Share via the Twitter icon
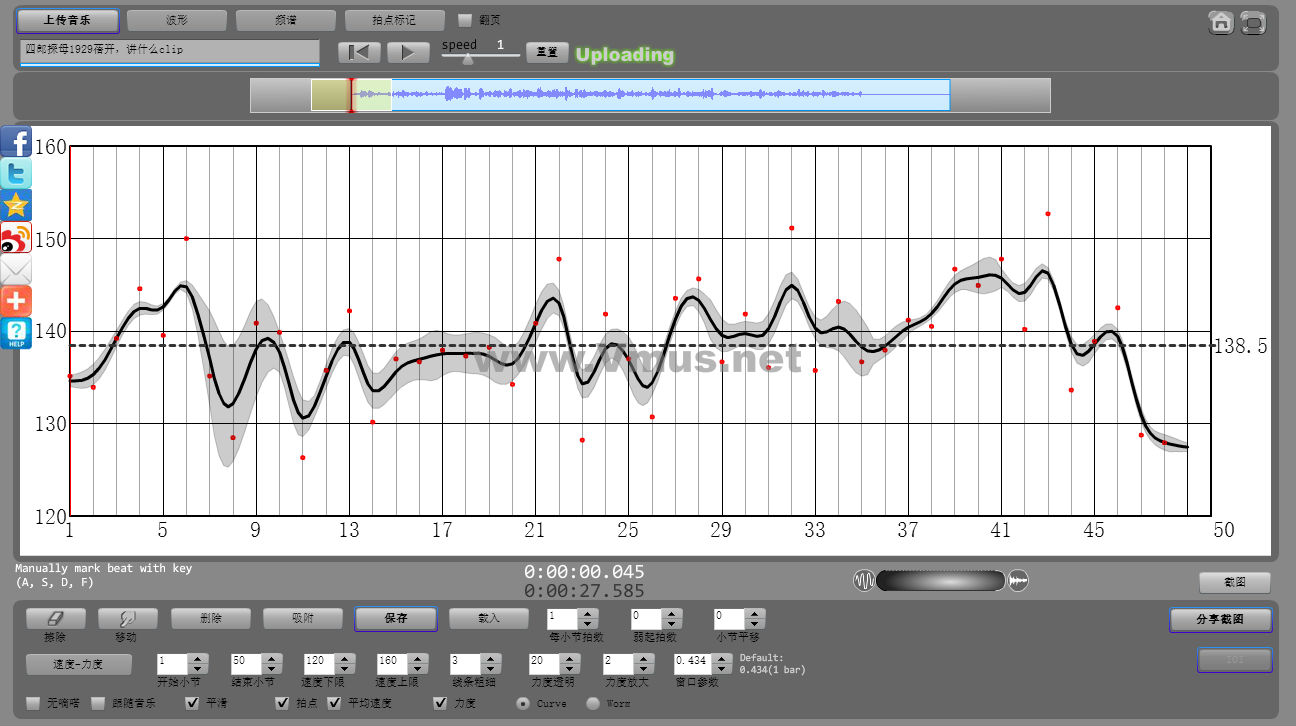 [x=16, y=173]
